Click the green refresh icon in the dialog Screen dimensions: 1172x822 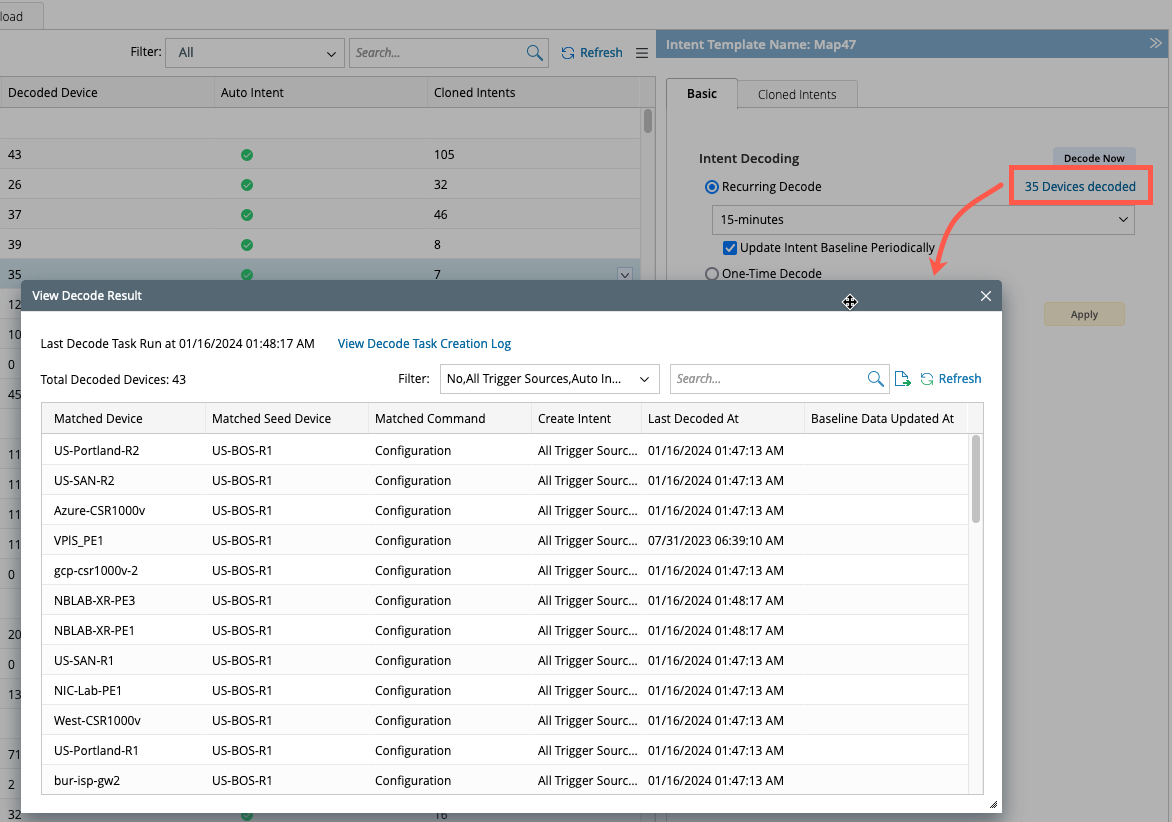[927, 379]
